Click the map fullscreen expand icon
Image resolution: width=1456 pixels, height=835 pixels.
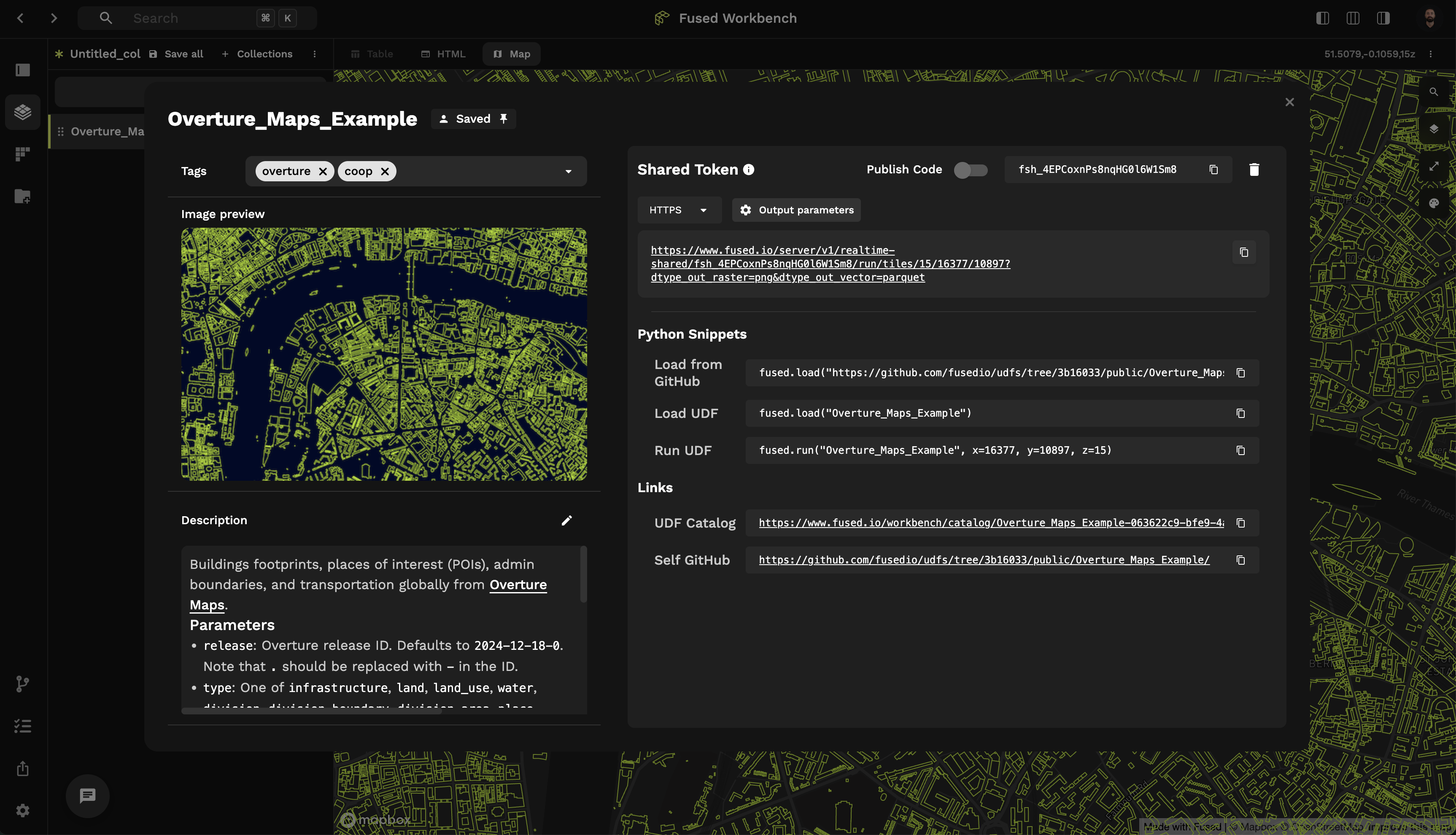point(1434,166)
